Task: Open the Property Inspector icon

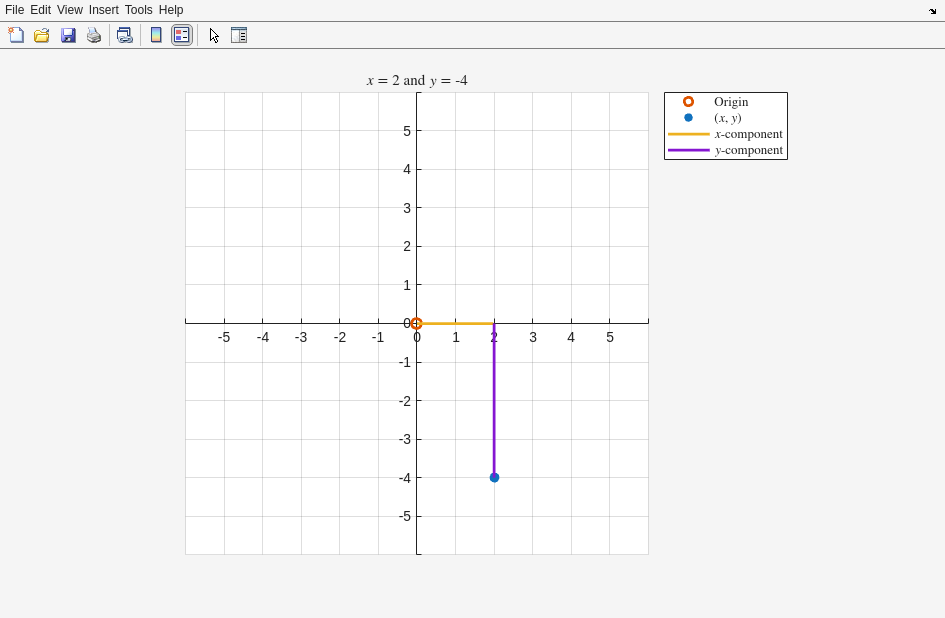Action: tap(239, 35)
